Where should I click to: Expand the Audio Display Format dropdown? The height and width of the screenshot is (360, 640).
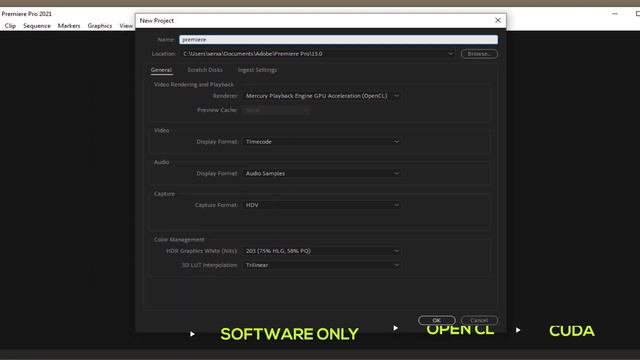(x=322, y=173)
